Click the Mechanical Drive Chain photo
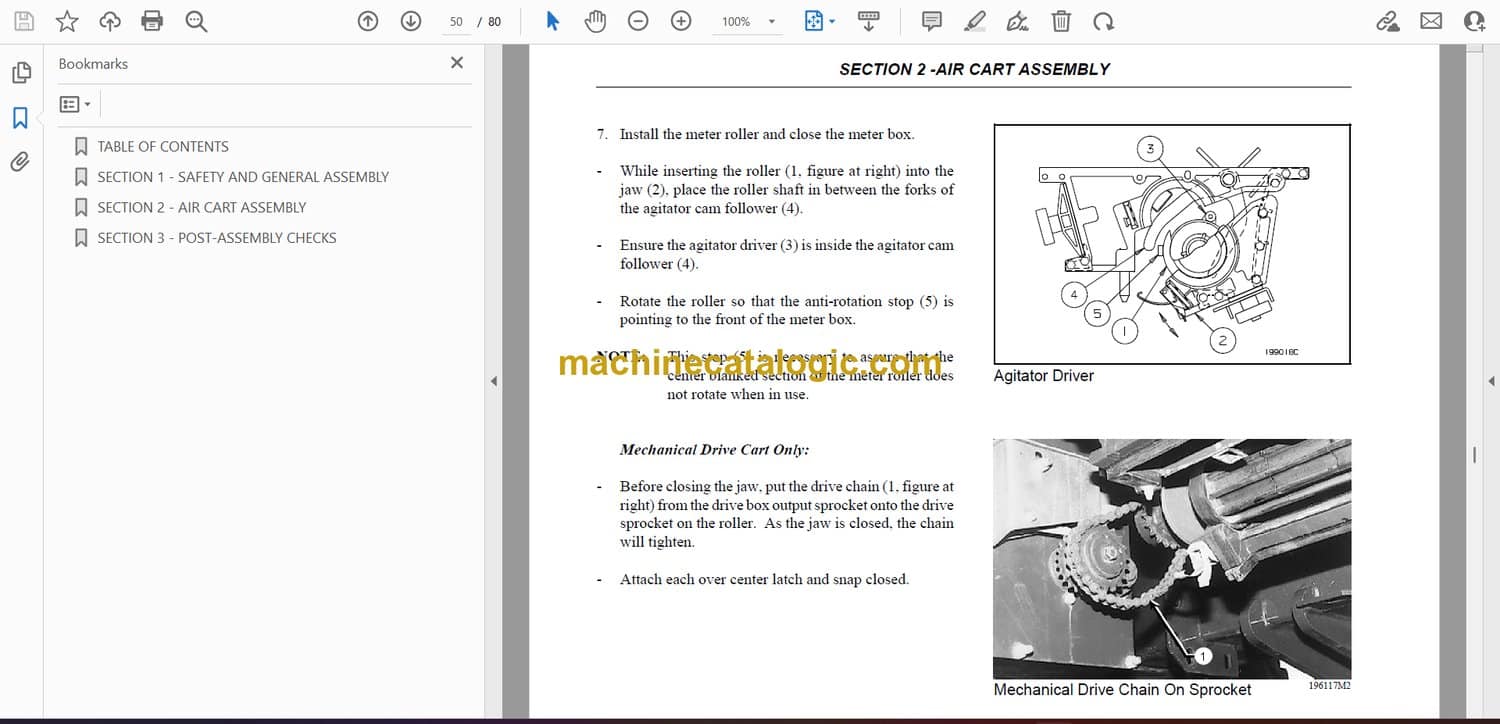1500x724 pixels. click(1172, 559)
